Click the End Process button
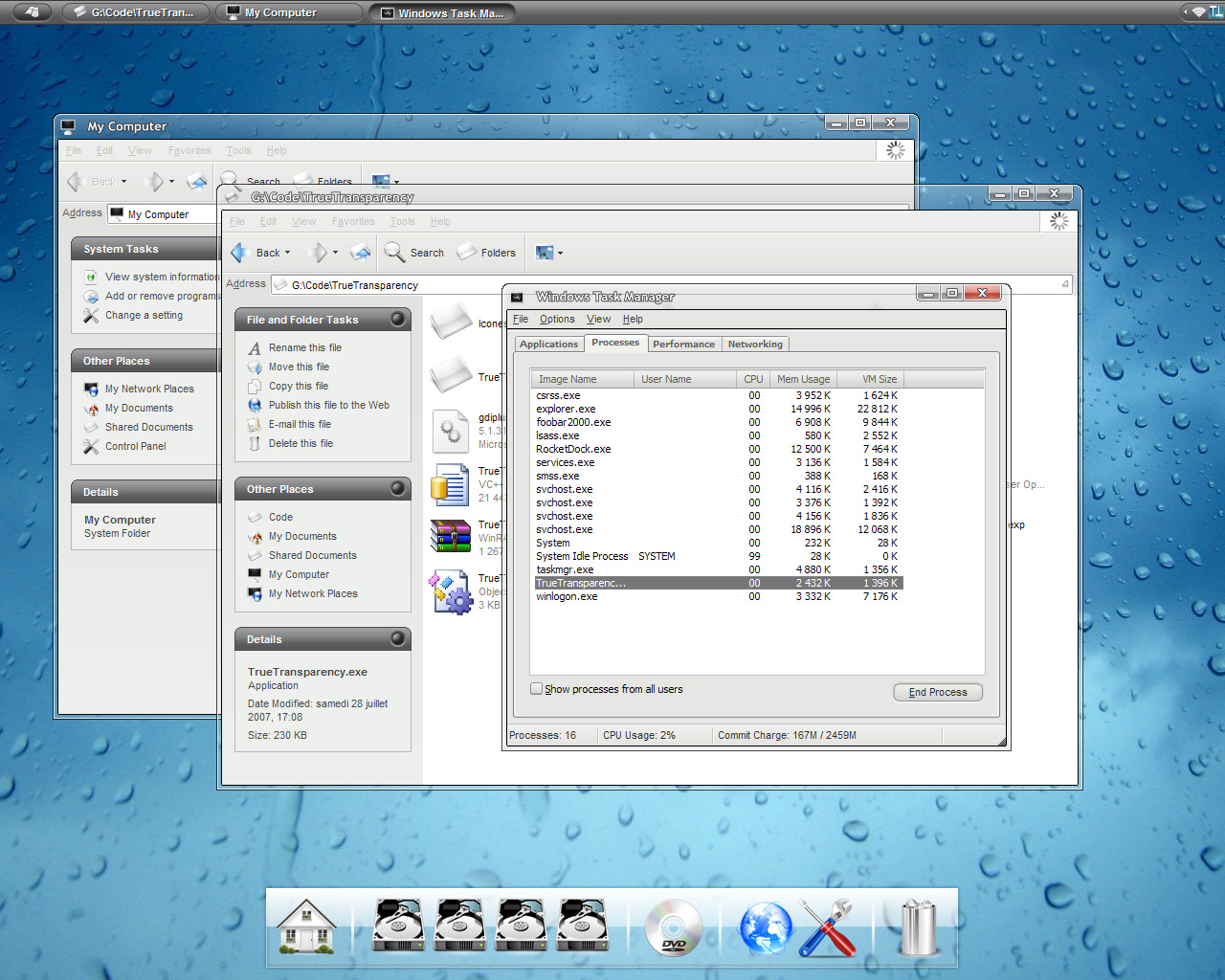This screenshot has width=1225, height=980. click(x=937, y=692)
